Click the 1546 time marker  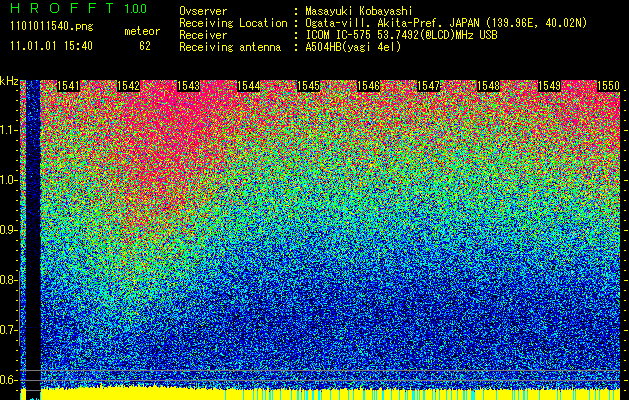(369, 86)
